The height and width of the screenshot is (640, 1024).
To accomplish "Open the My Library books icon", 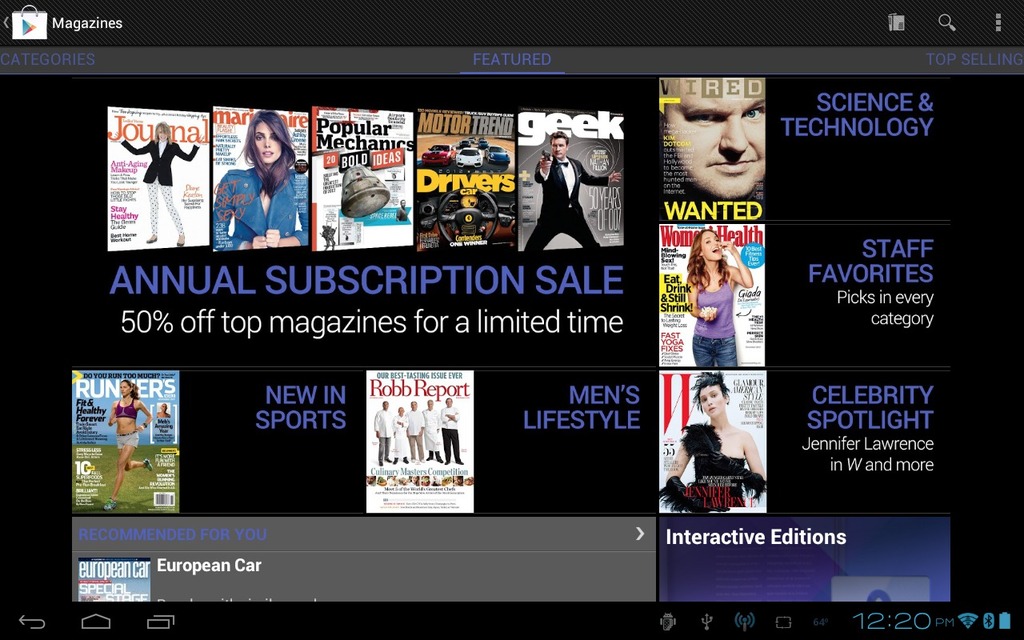I will click(897, 22).
